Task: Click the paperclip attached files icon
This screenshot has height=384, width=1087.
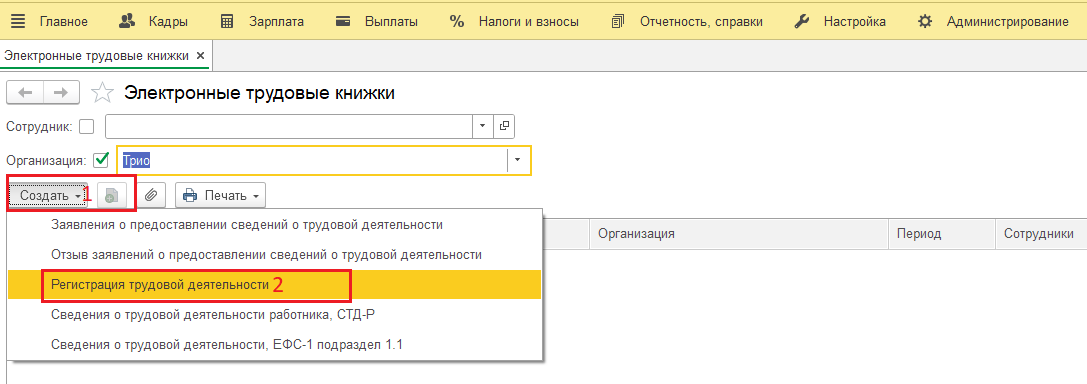Action: click(150, 195)
